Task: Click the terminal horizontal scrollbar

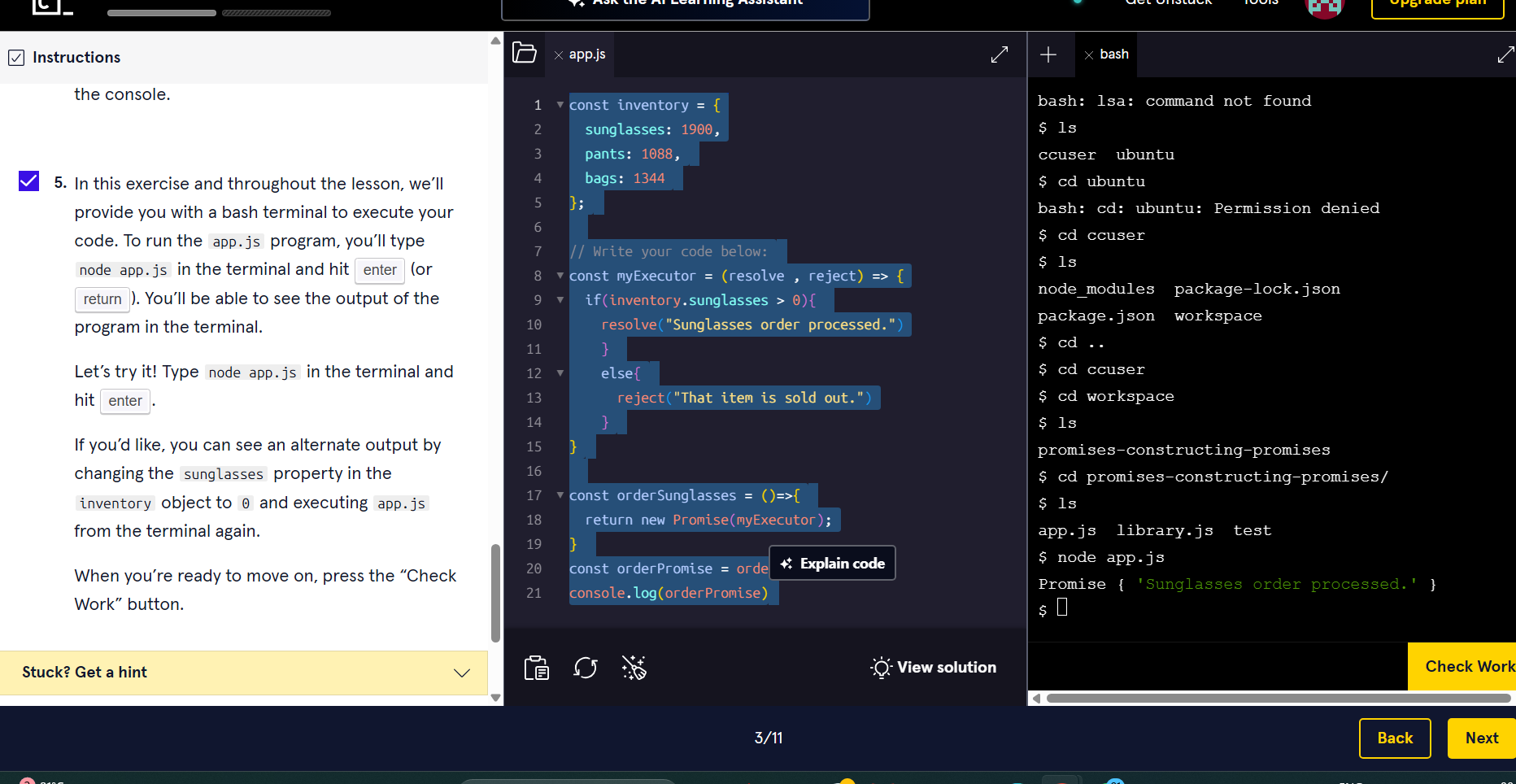Action: tap(1277, 698)
